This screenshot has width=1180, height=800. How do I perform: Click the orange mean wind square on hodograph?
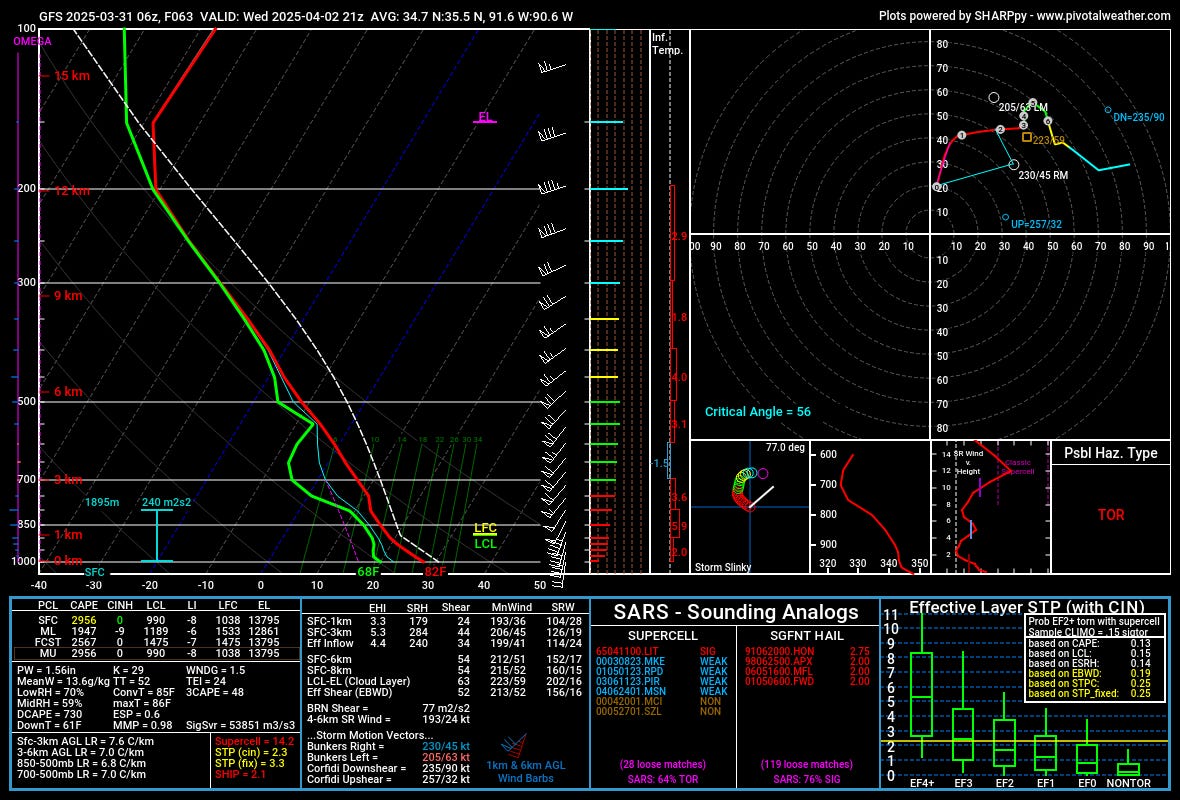[1026, 137]
